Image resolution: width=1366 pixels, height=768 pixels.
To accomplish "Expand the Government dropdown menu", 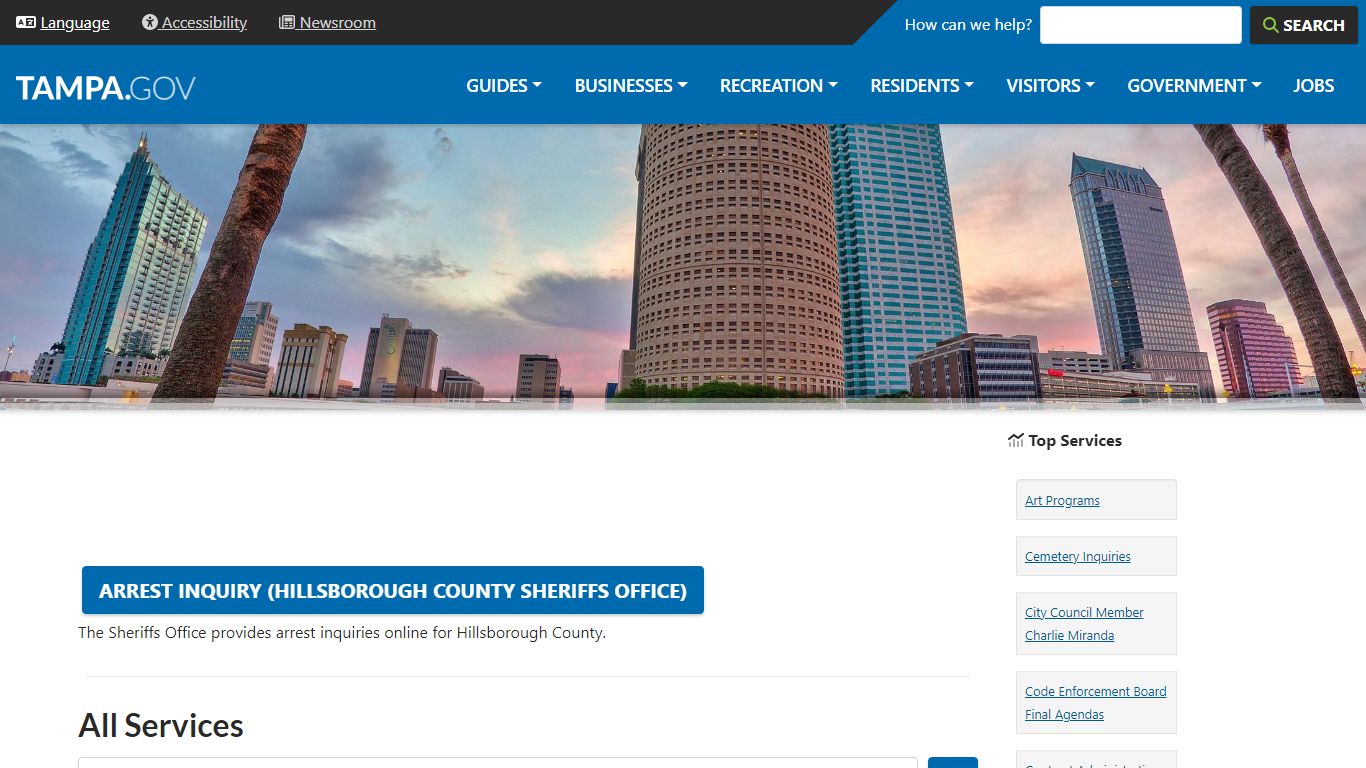I will (1194, 86).
